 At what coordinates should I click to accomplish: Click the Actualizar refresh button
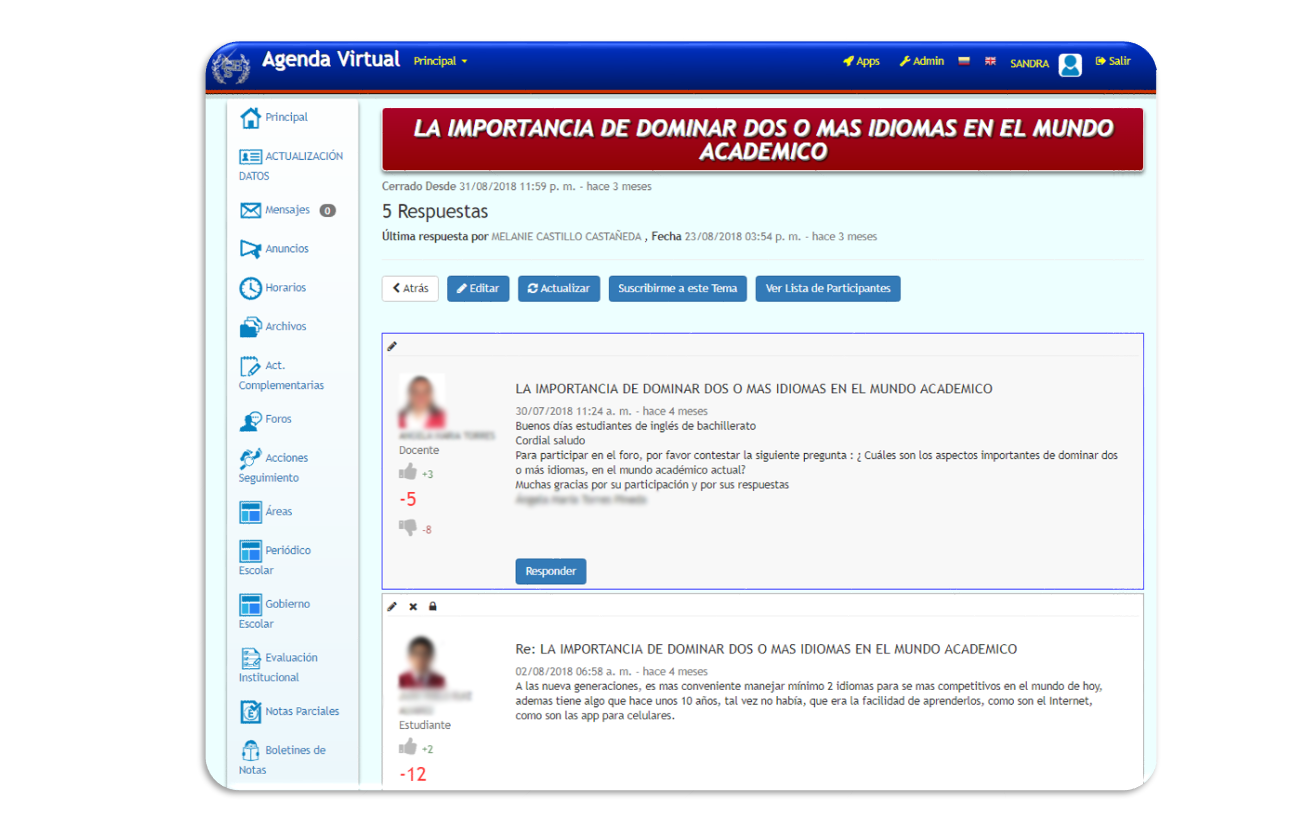click(559, 288)
